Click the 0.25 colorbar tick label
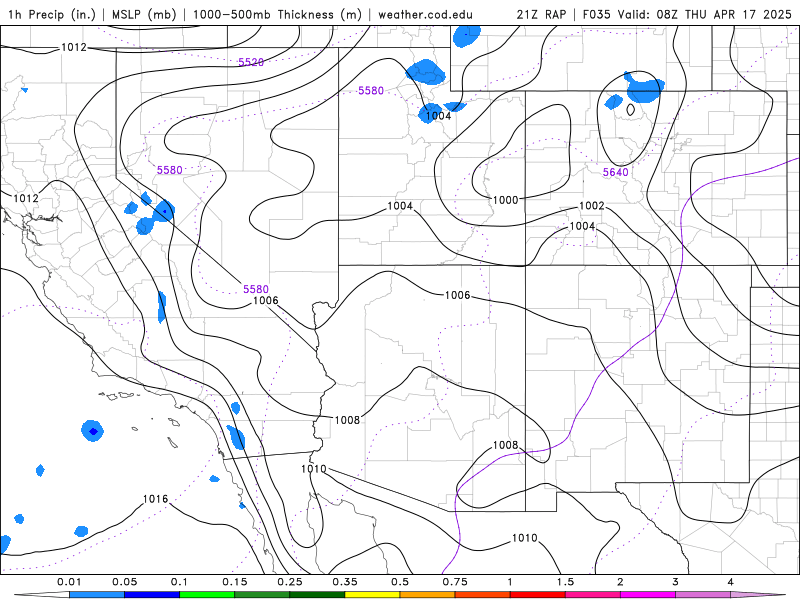The height and width of the screenshot is (600, 800). pyautogui.click(x=290, y=582)
